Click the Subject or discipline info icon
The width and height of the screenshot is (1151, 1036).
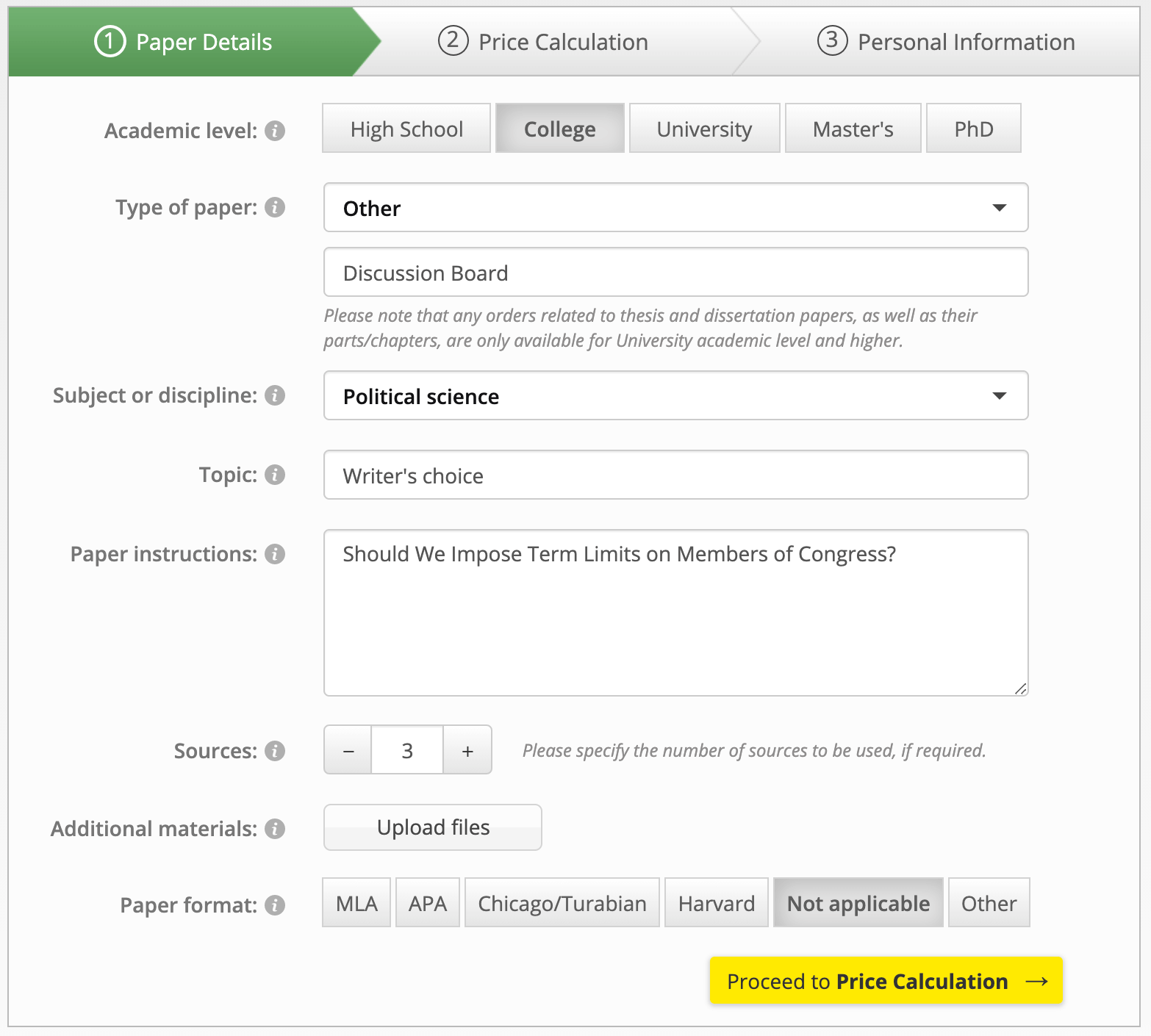[x=275, y=395]
